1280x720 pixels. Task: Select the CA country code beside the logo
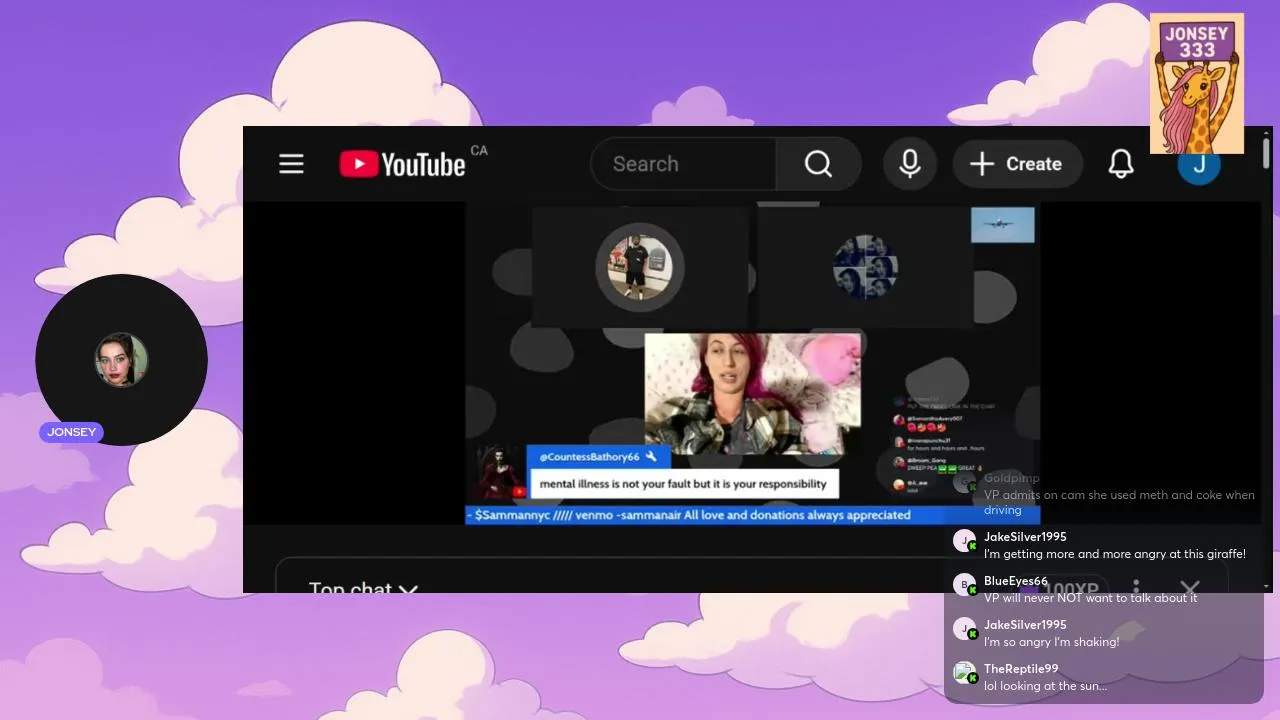click(479, 151)
